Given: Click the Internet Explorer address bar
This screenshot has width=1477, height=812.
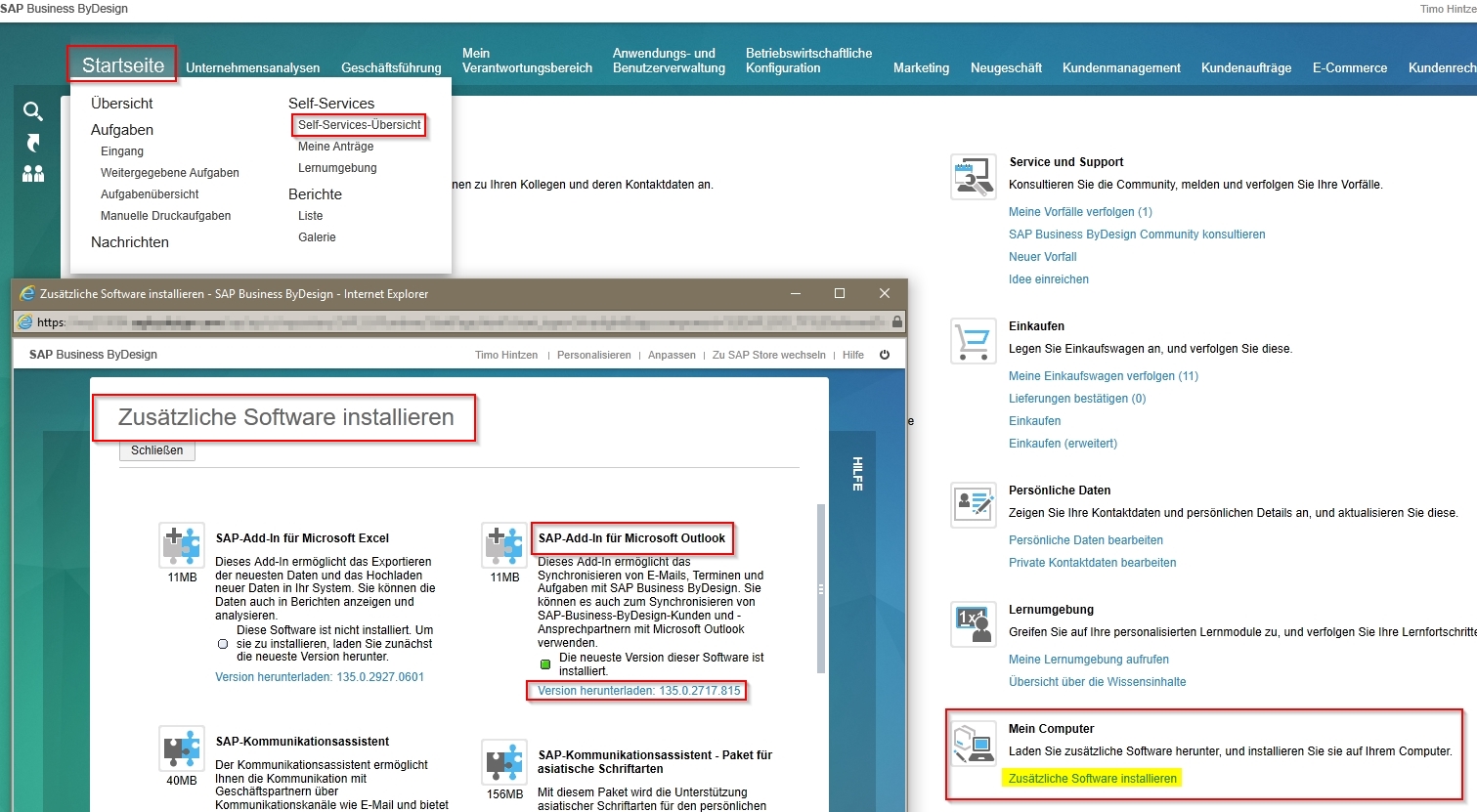Looking at the screenshot, I should (x=459, y=321).
